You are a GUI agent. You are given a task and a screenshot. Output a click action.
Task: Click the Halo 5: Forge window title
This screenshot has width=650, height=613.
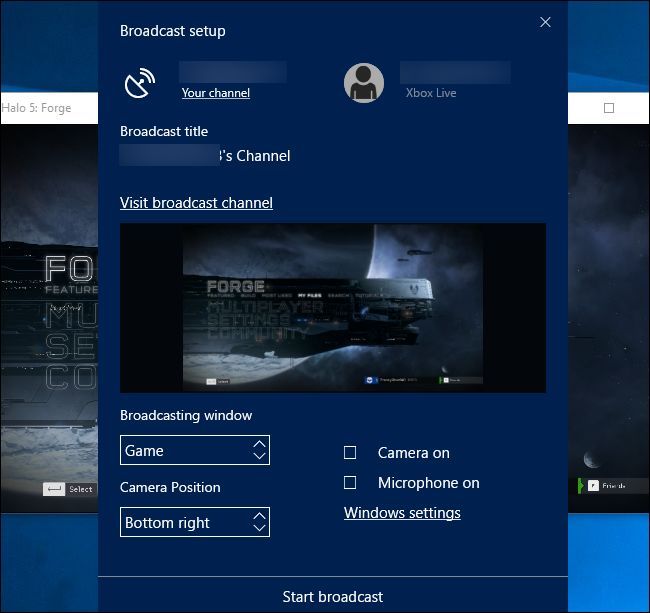click(x=36, y=108)
